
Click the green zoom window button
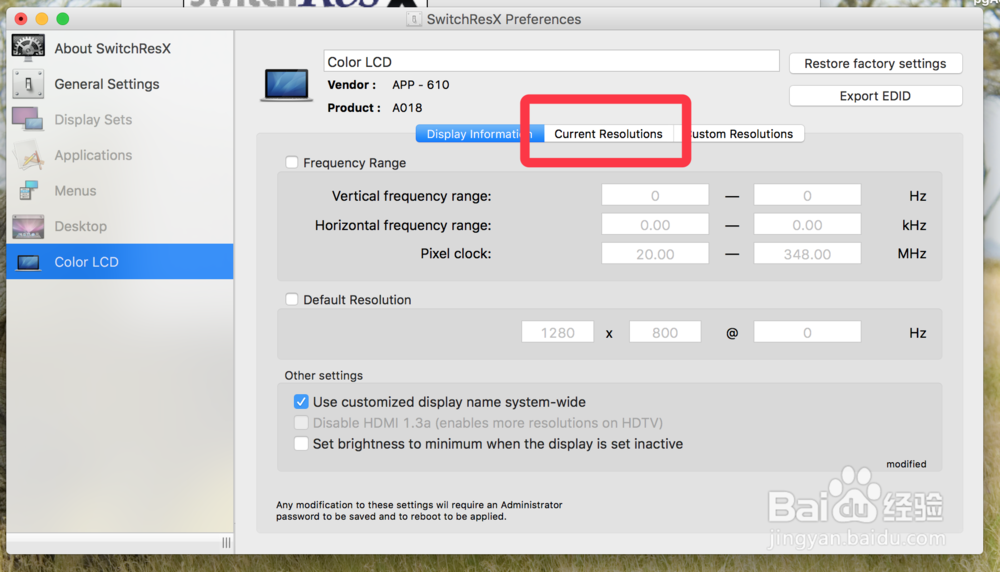(x=62, y=18)
